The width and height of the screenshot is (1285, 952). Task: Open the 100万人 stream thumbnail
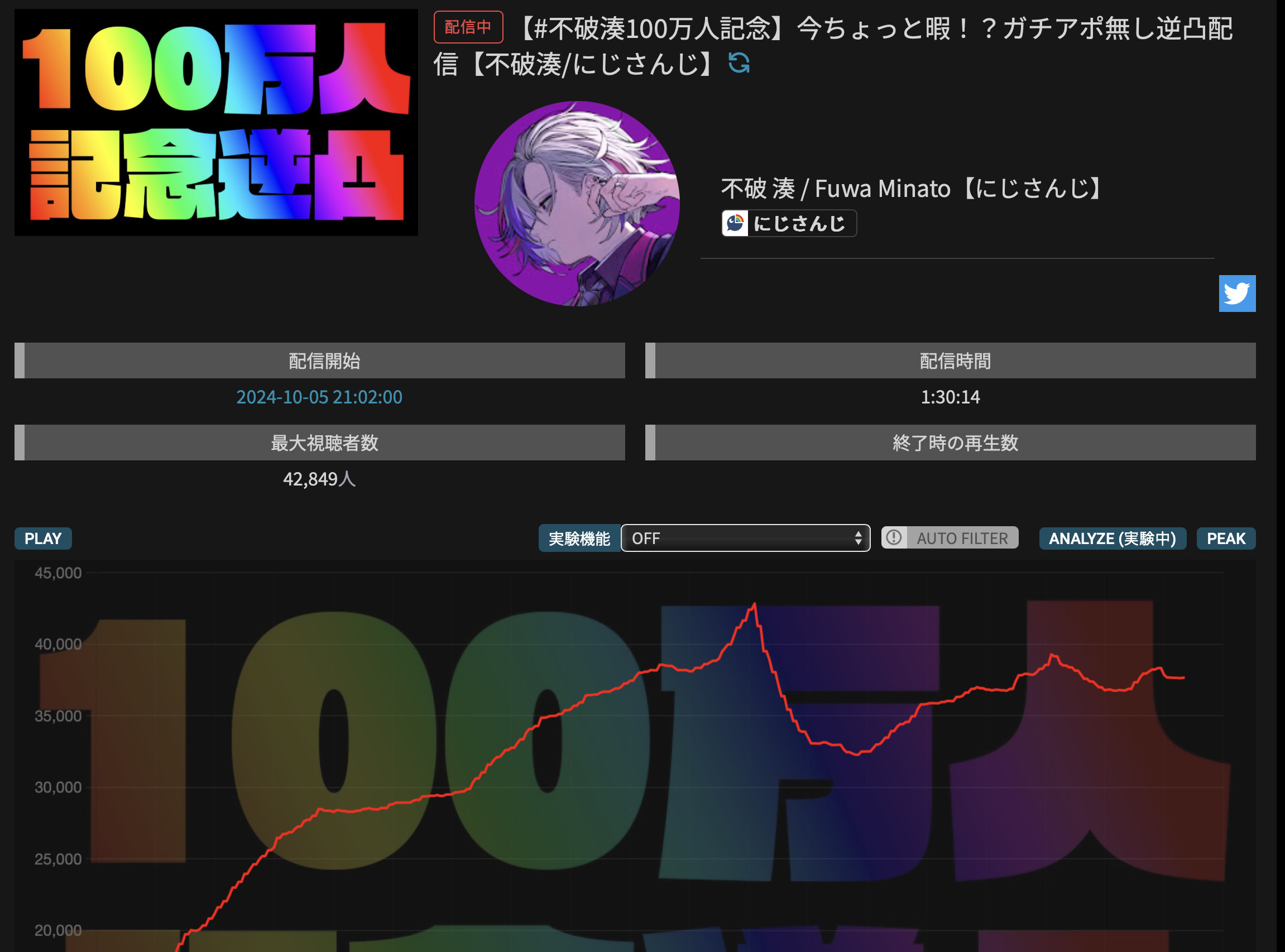tap(216, 122)
